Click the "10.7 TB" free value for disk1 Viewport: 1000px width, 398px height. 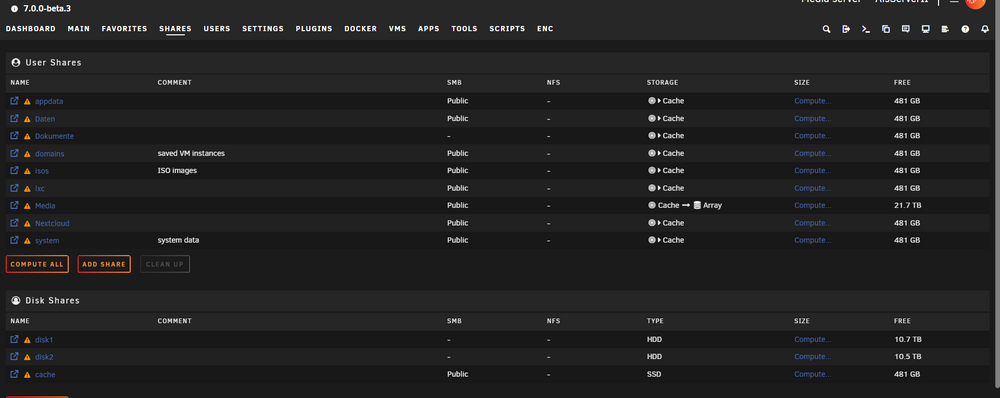907,339
